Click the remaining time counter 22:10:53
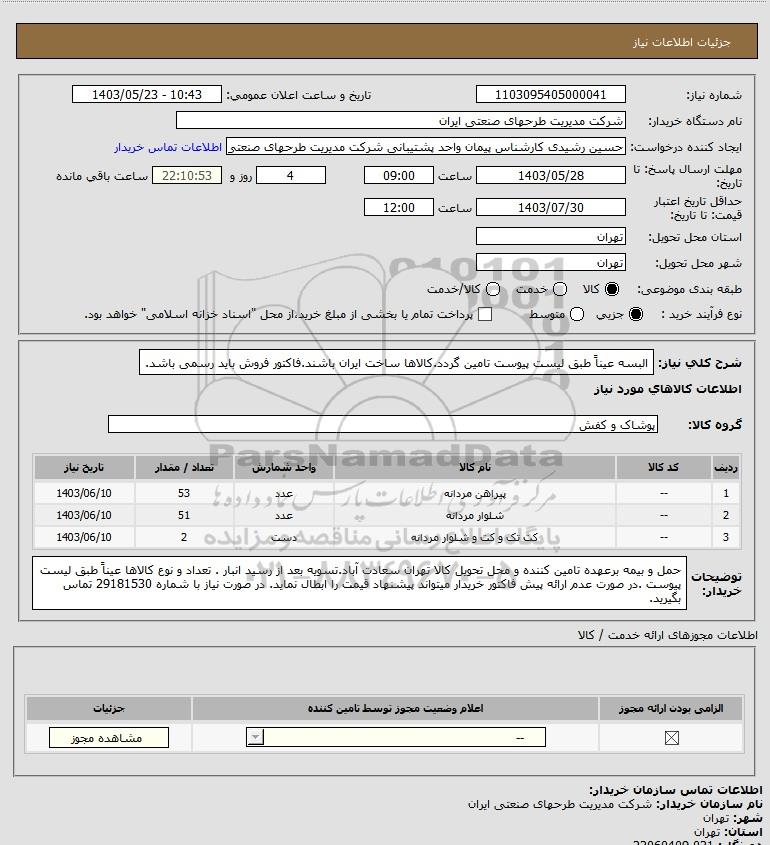770x845 pixels. point(187,175)
